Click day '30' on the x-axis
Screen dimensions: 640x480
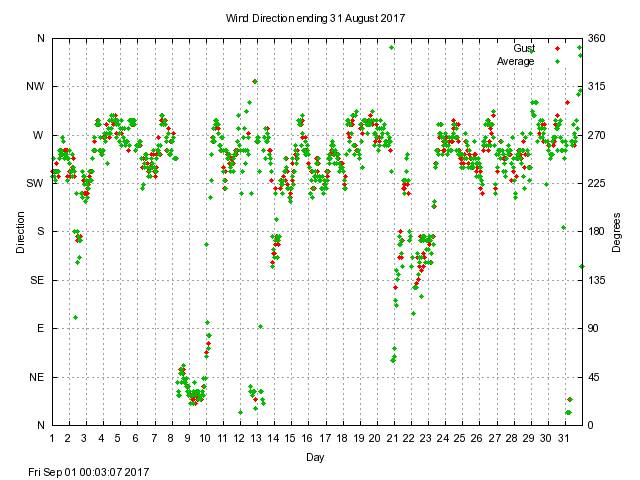point(546,438)
